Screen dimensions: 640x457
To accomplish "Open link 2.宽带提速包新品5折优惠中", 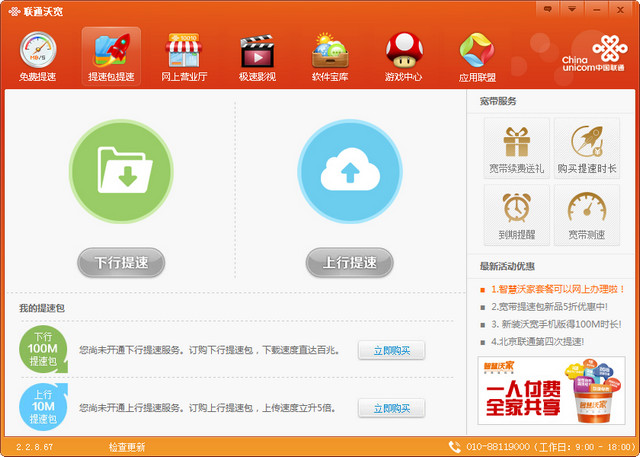I will (x=549, y=307).
